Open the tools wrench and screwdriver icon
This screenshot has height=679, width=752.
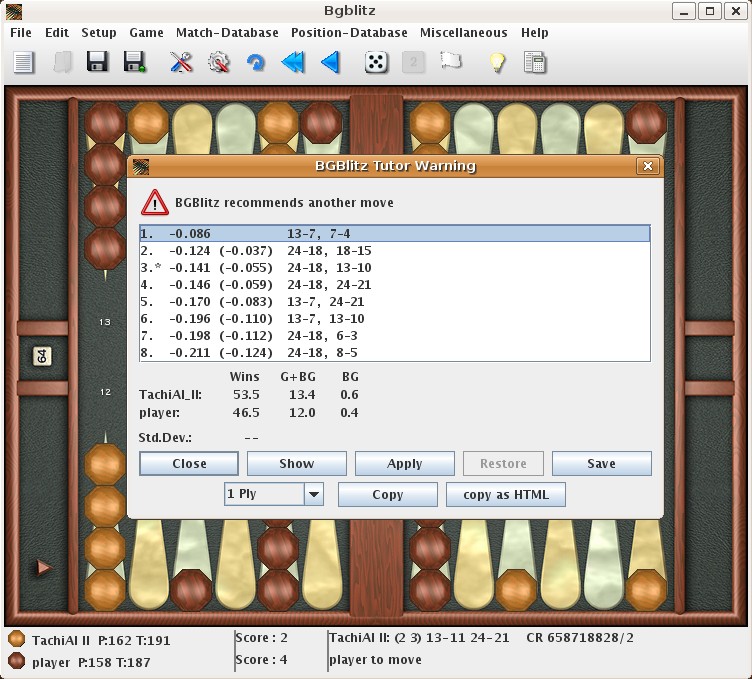tap(181, 62)
